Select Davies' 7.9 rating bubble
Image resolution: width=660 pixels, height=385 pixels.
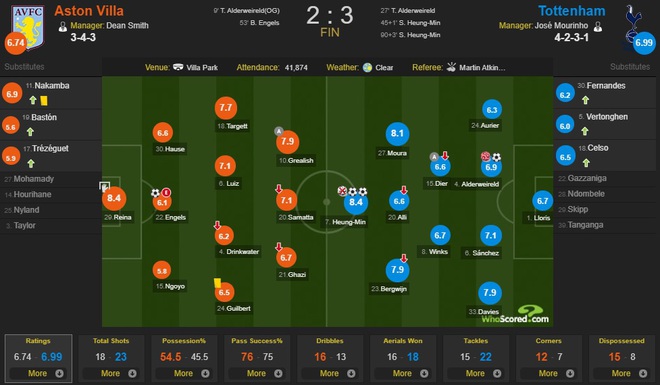(x=490, y=293)
